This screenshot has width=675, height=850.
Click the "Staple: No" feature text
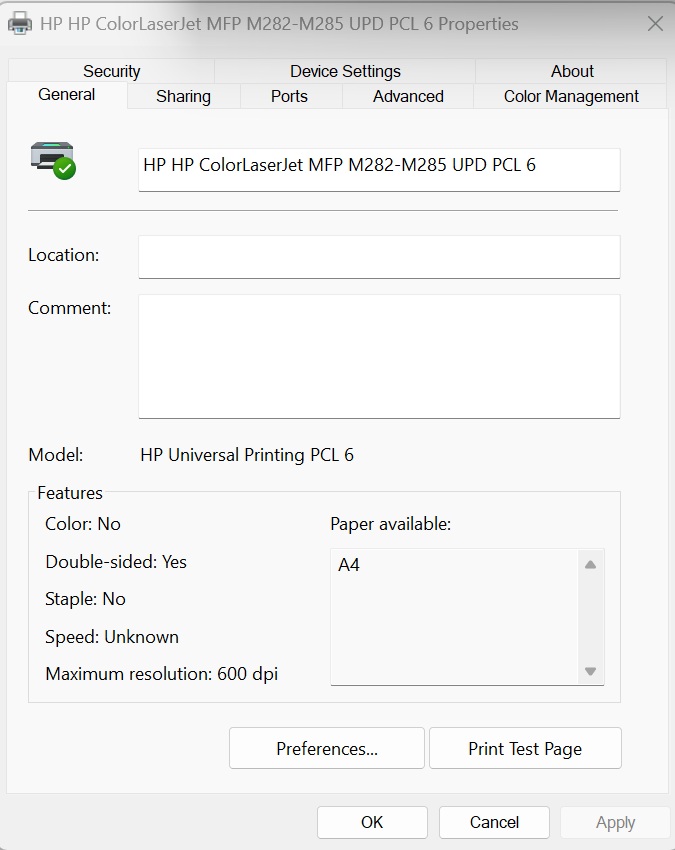point(85,599)
